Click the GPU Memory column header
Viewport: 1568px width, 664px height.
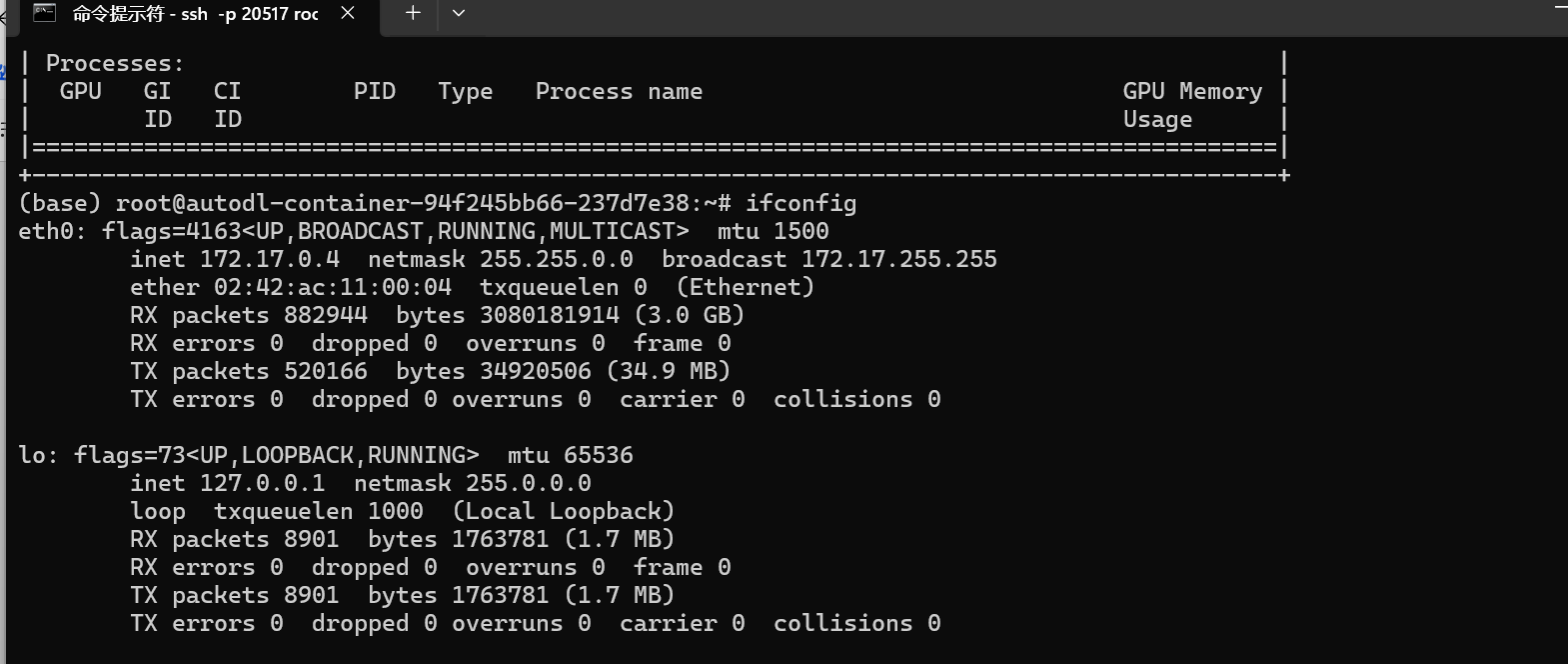pyautogui.click(x=1191, y=91)
